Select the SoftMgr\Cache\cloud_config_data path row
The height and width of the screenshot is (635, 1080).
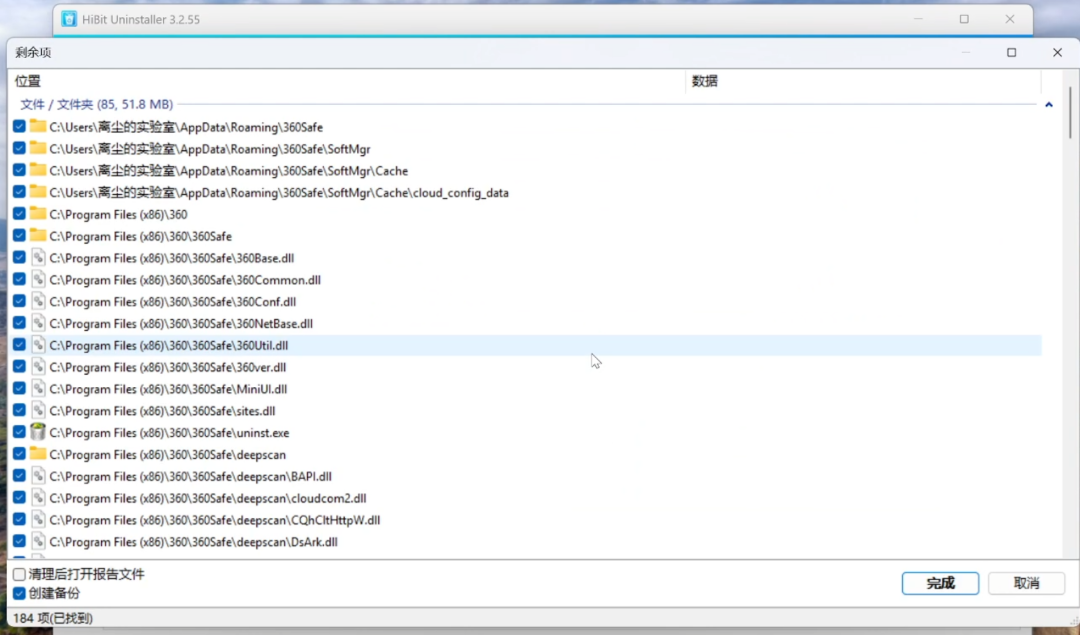[526, 192]
